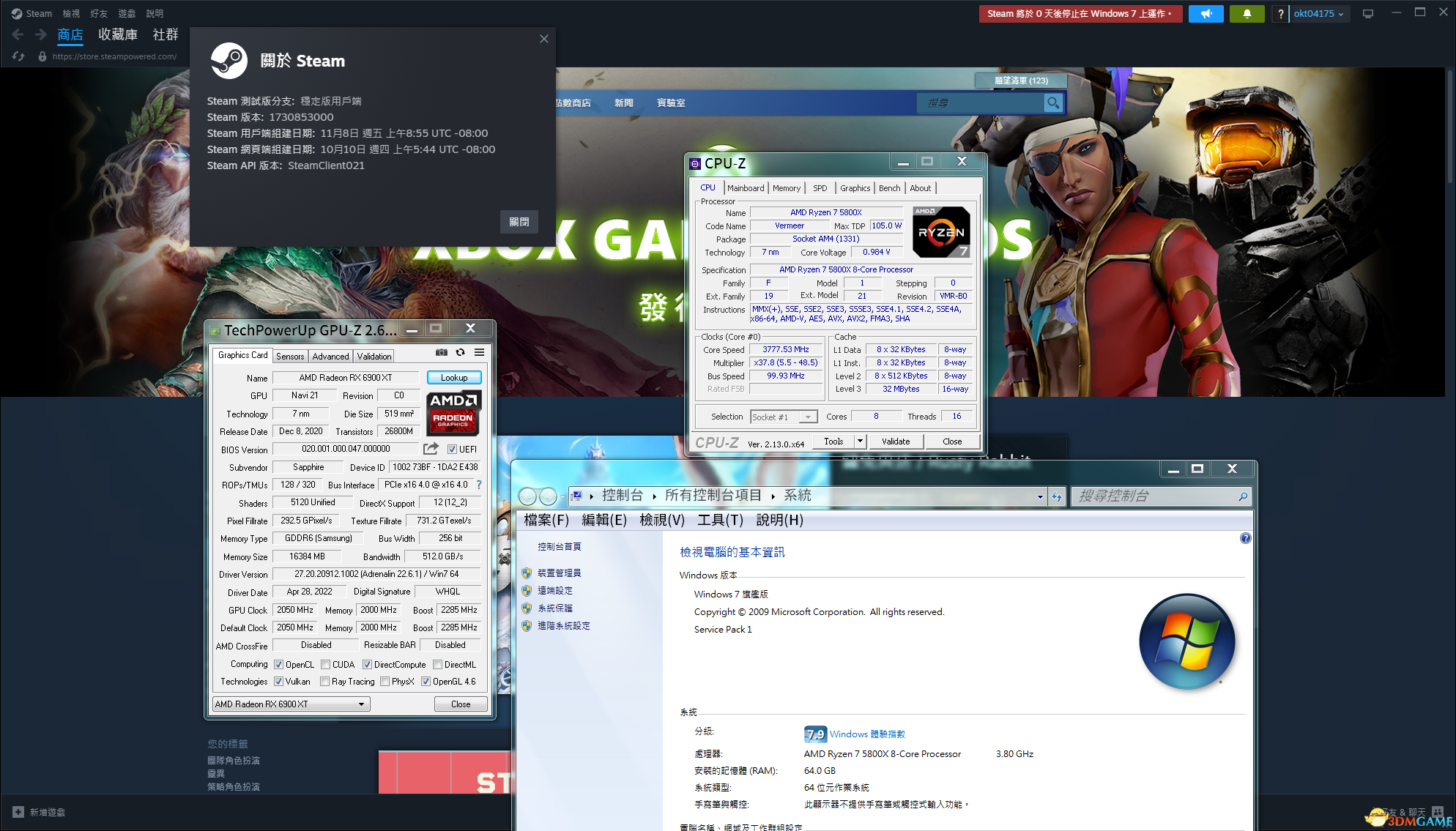Open Steam Big Picture mode icon
Screen dimensions: 1456x831
point(1367,14)
